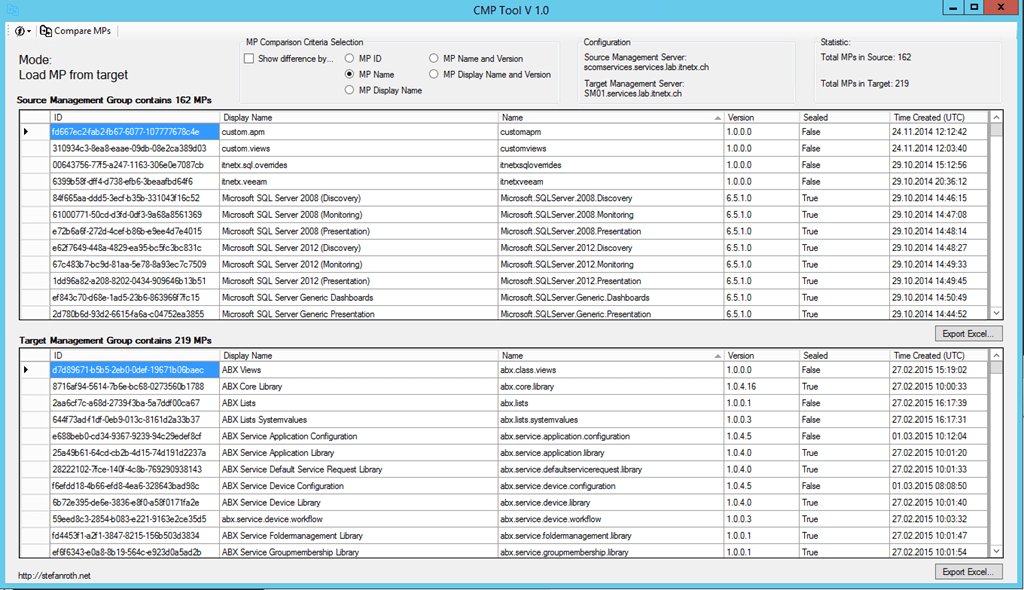This screenshot has width=1024, height=590.
Task: Select the MP Name and Version option
Action: (433, 58)
